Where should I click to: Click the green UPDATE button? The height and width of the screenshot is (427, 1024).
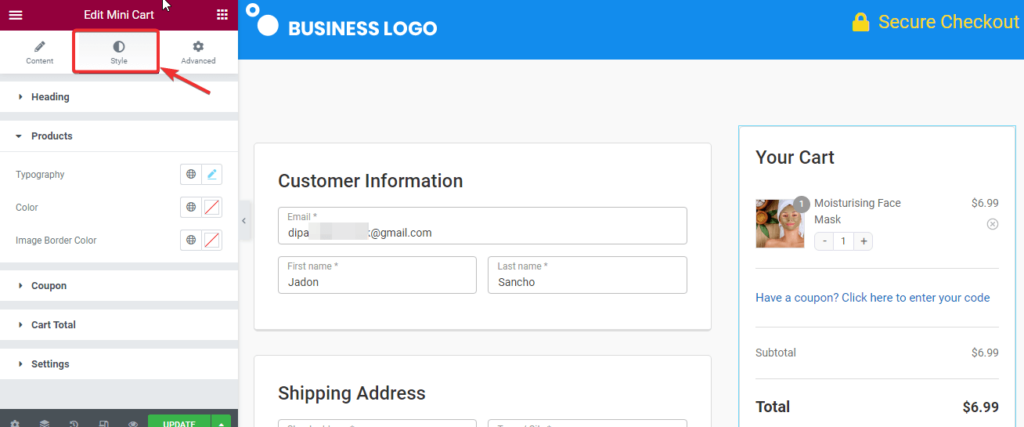coord(179,421)
